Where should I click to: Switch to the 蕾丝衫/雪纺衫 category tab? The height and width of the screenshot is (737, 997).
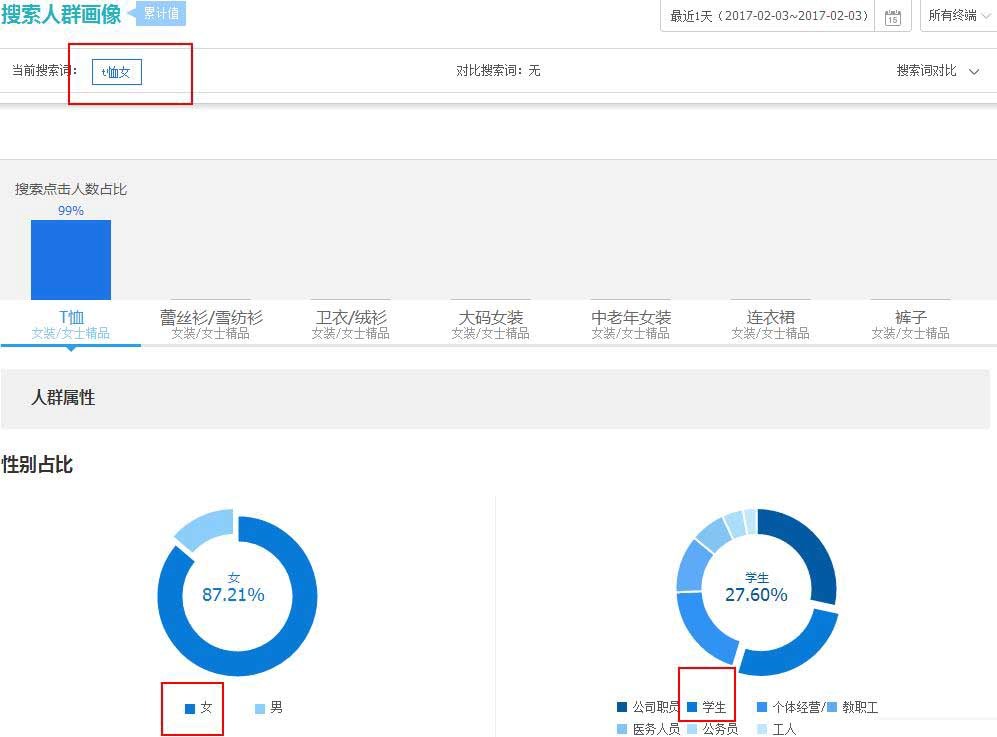211,324
